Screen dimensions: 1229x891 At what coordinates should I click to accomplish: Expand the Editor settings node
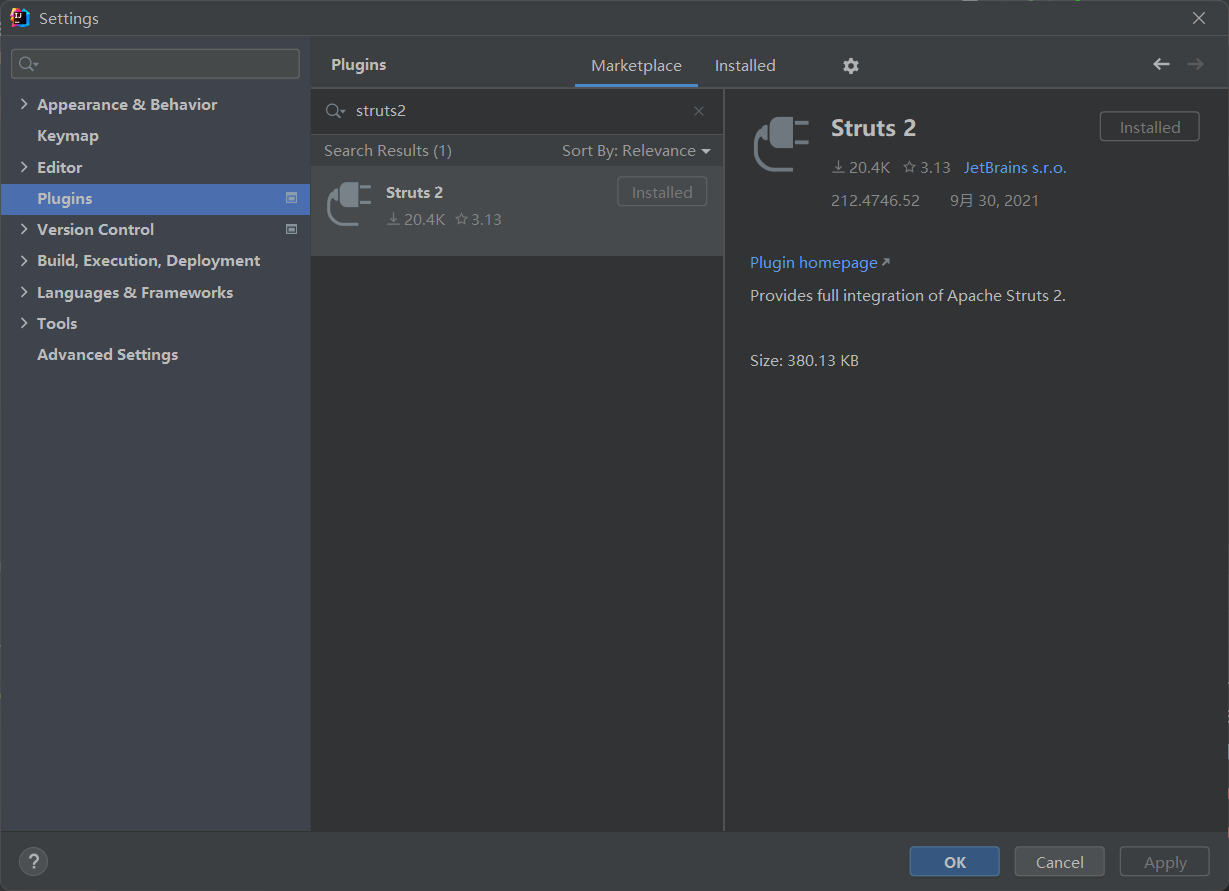pos(24,167)
